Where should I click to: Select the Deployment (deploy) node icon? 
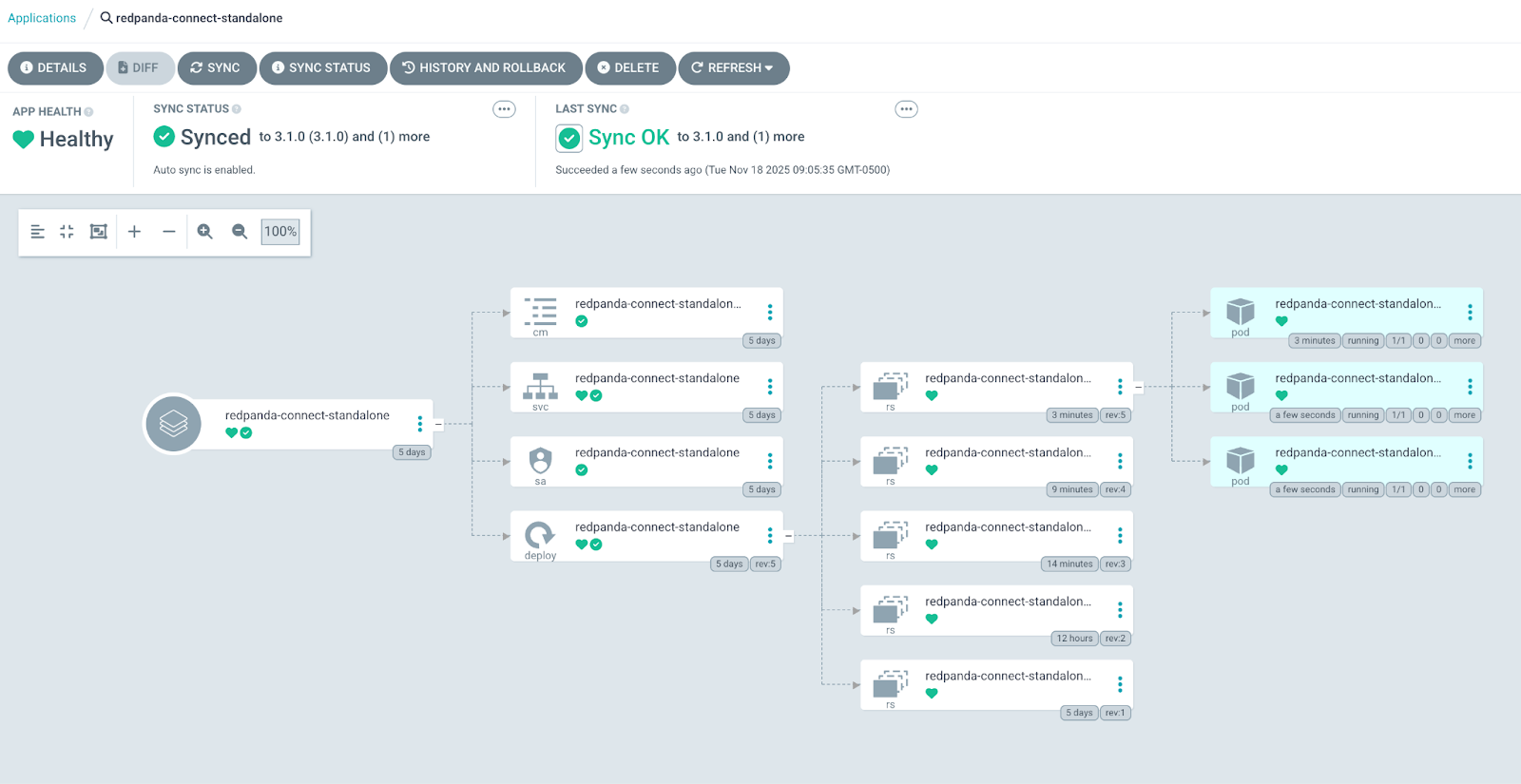pyautogui.click(x=540, y=535)
